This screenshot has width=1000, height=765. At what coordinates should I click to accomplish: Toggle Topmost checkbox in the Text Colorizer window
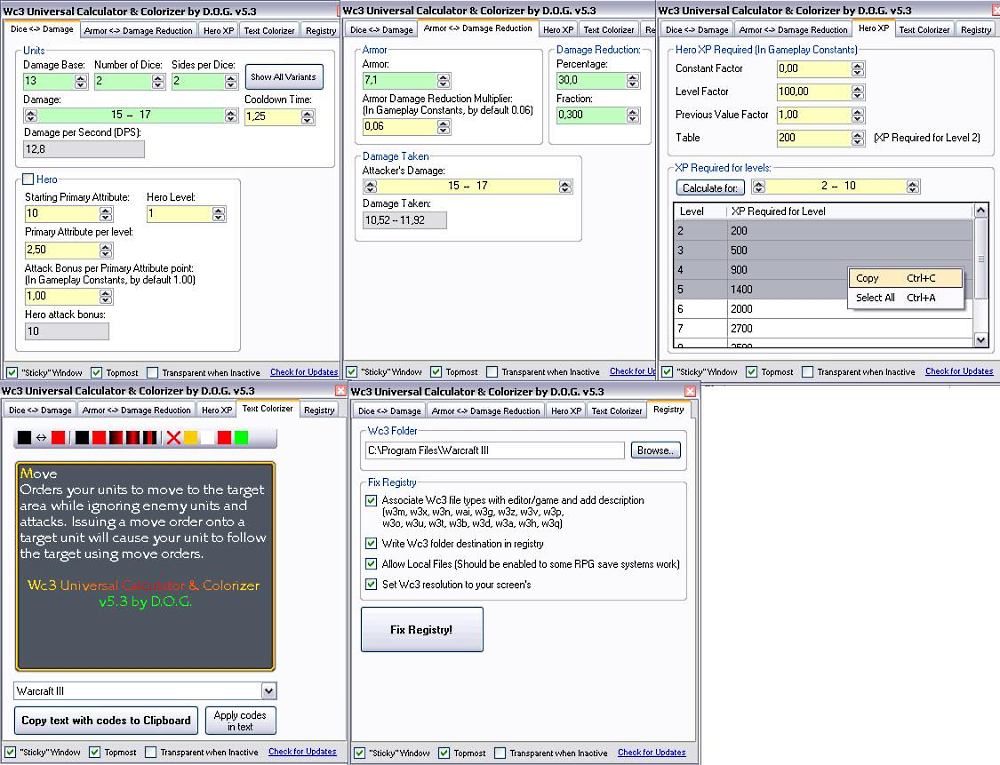point(95,752)
